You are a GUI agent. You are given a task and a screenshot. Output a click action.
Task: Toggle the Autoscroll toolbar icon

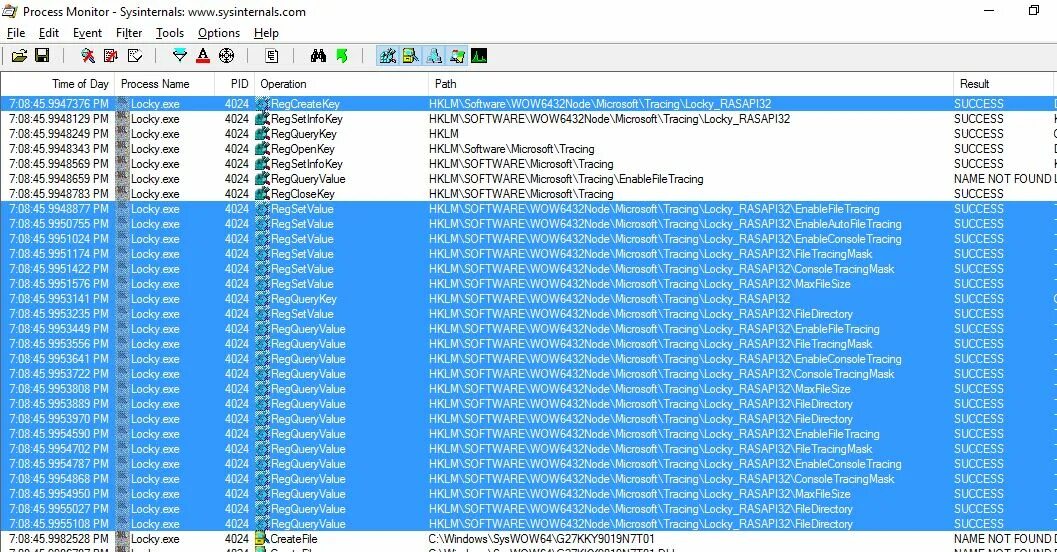111,56
